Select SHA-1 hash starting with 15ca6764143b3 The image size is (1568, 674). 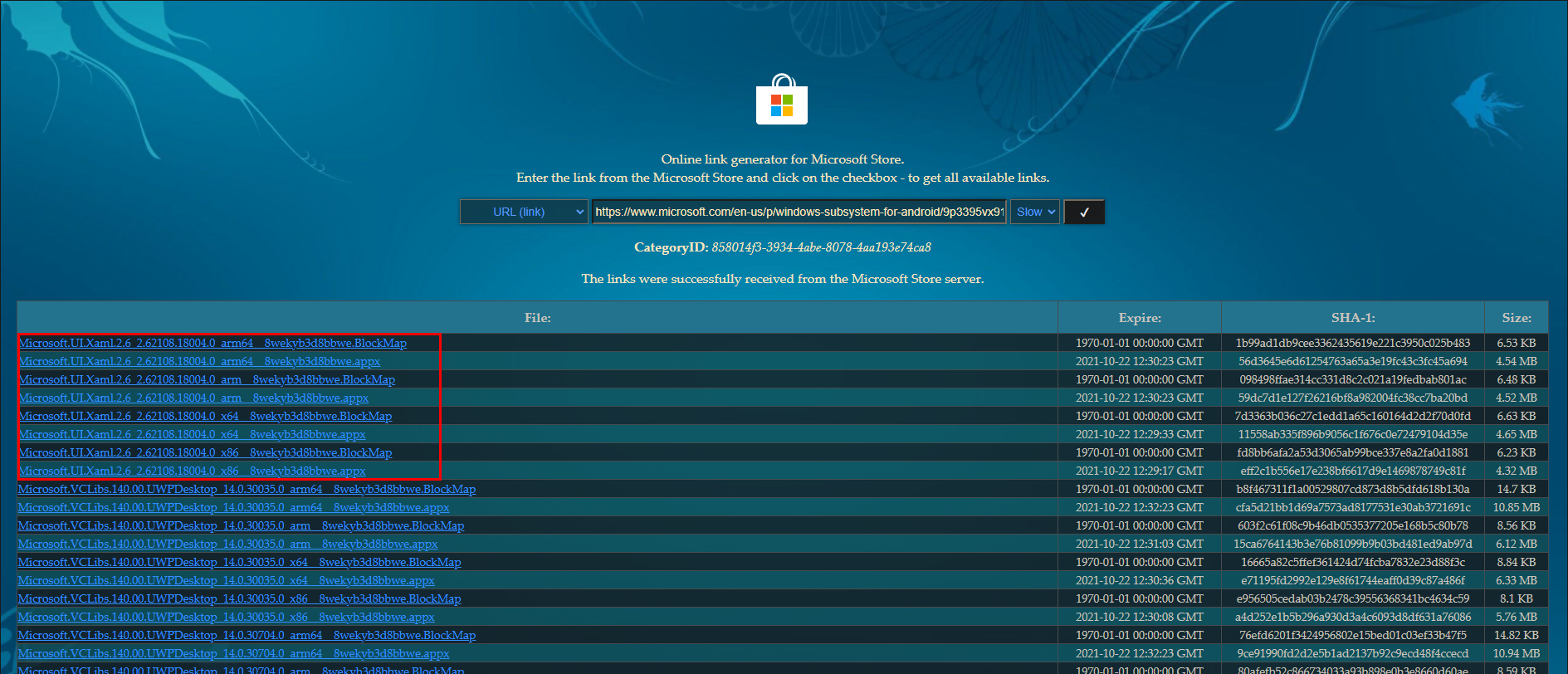point(1353,544)
